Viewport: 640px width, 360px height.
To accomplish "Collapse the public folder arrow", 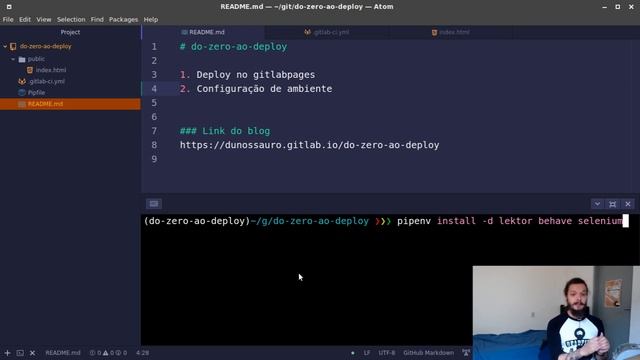I will click(x=13, y=59).
